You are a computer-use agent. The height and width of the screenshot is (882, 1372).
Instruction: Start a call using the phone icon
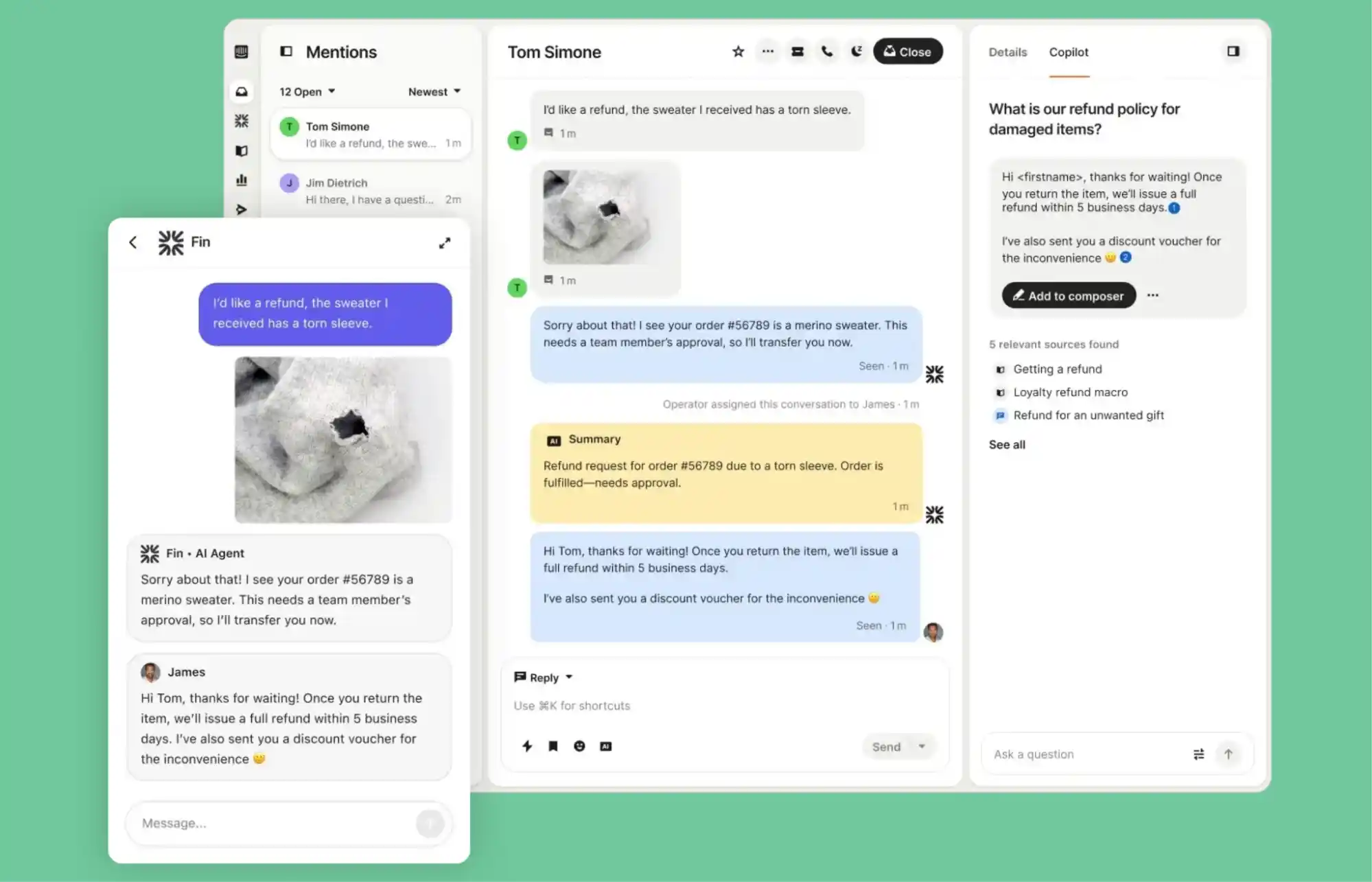[x=827, y=51]
